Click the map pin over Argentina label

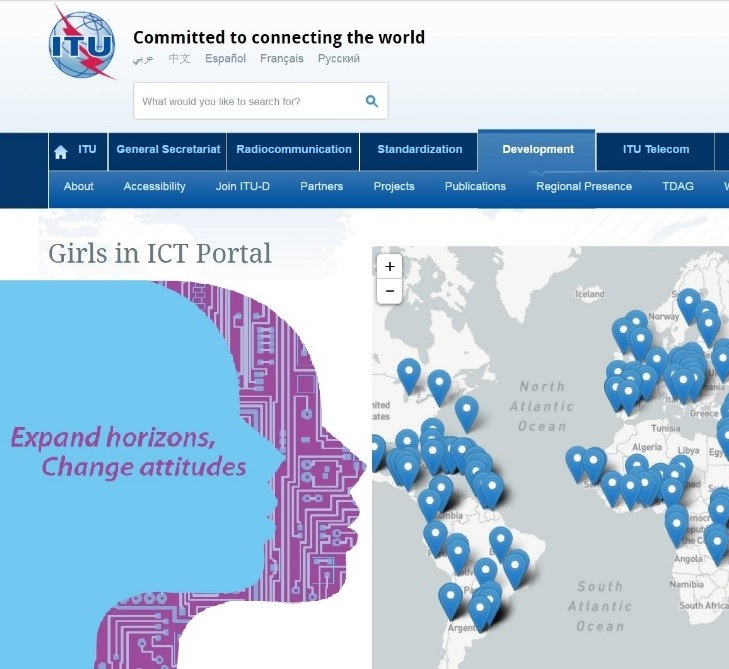coord(480,612)
